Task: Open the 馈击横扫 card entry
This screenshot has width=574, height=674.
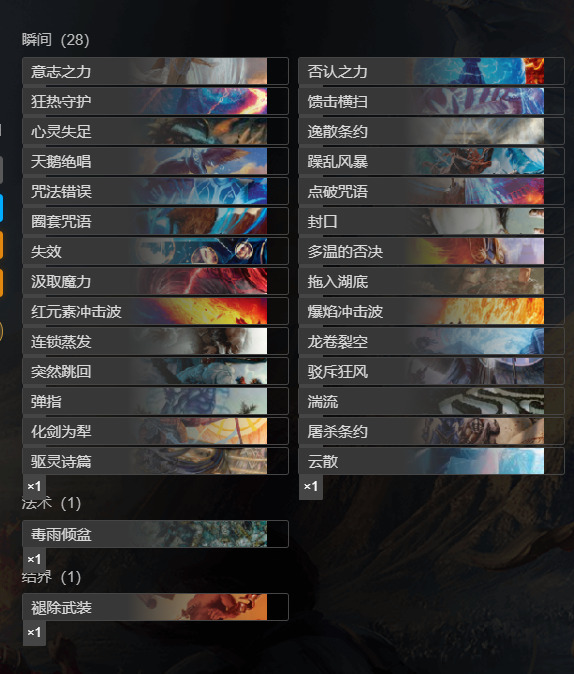Action: click(431, 101)
